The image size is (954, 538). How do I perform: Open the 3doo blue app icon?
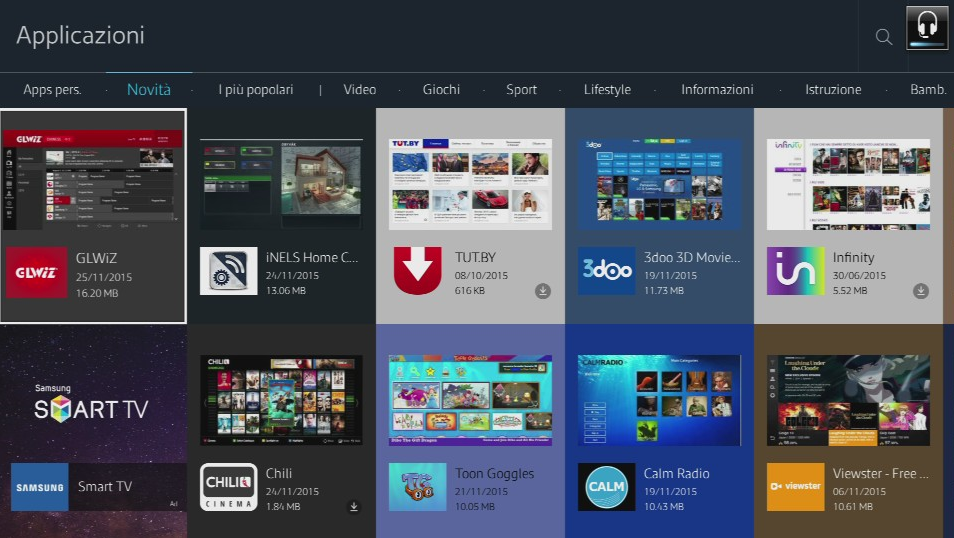tap(607, 271)
